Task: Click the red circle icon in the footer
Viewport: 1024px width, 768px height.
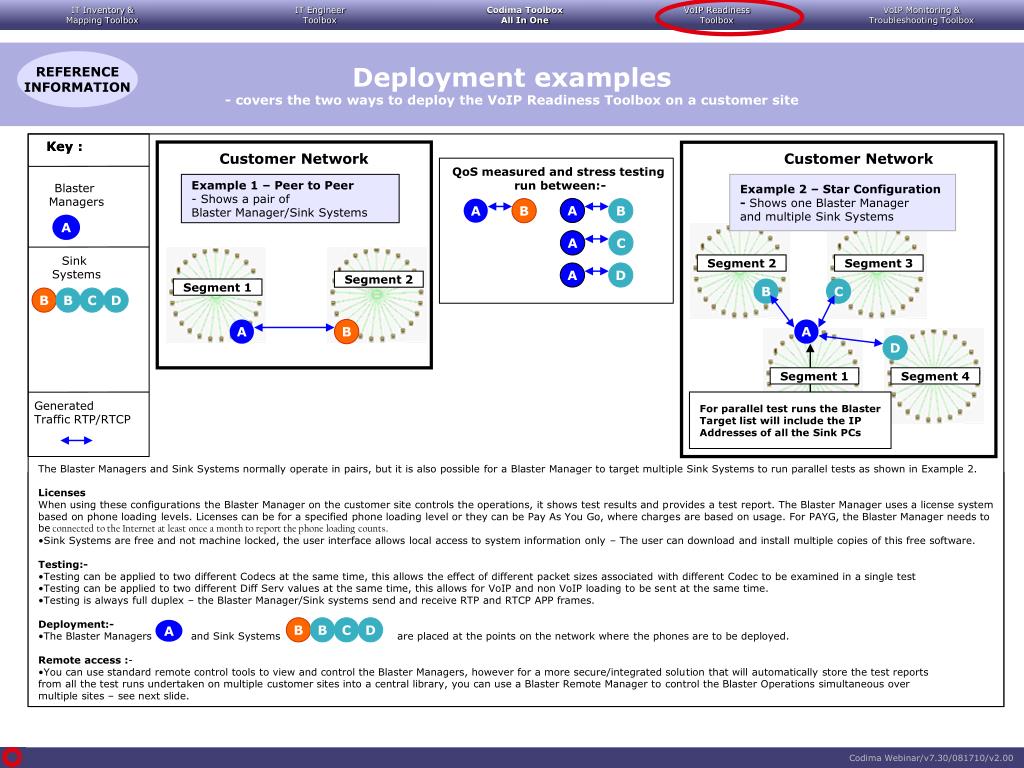Action: (12, 757)
